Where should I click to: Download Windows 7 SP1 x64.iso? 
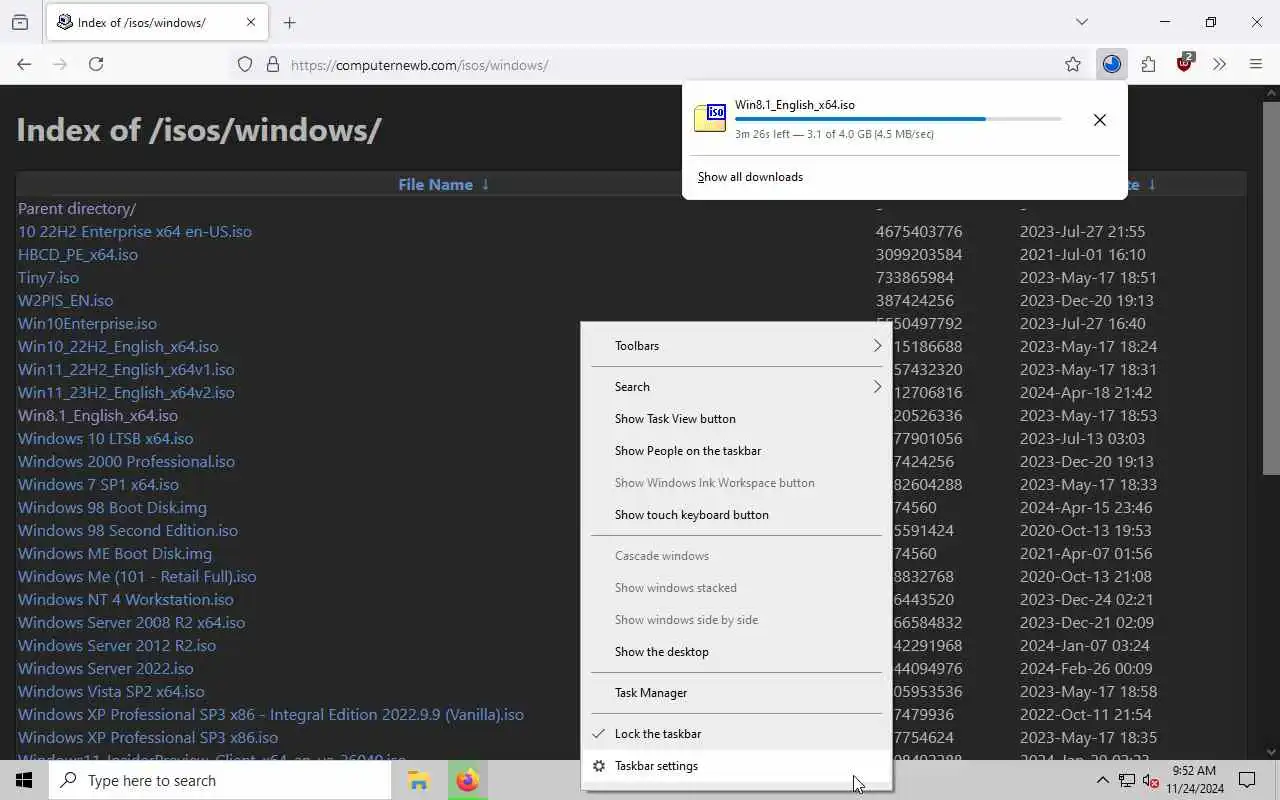98,484
